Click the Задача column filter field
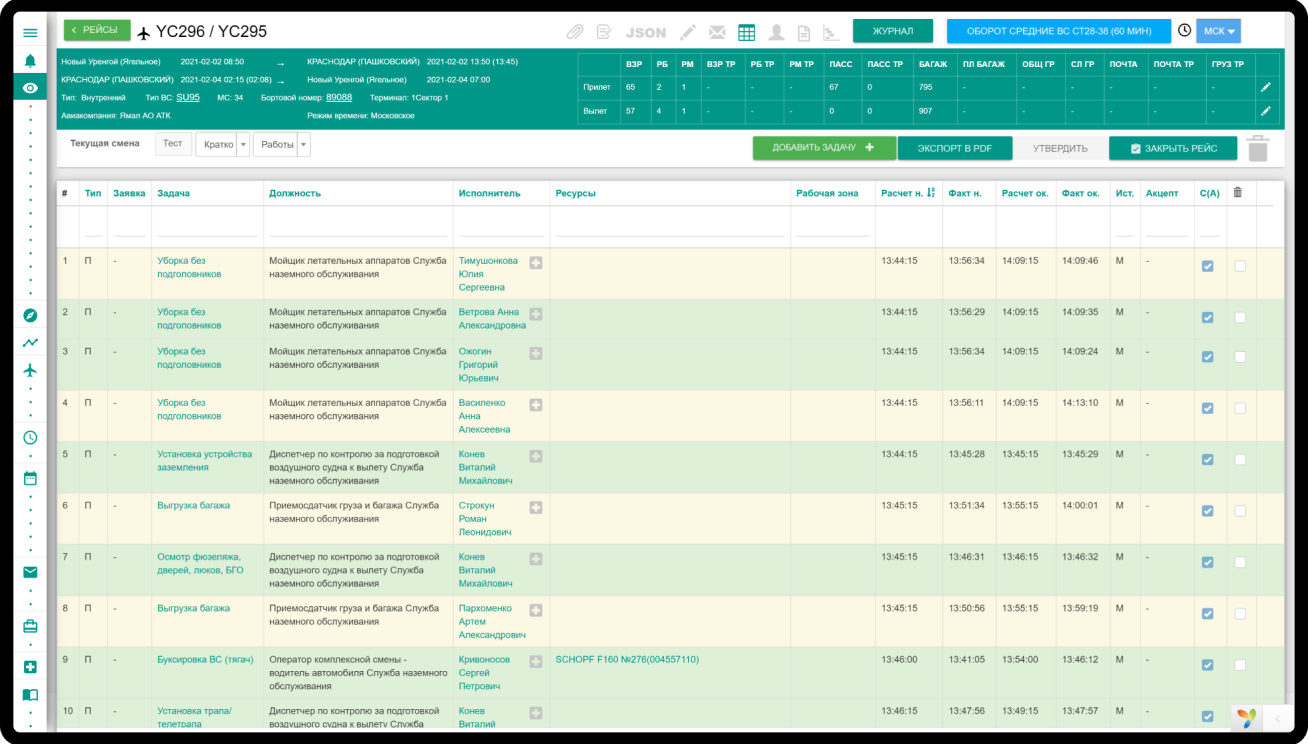Screen dimensions: 1308x744 [207, 229]
